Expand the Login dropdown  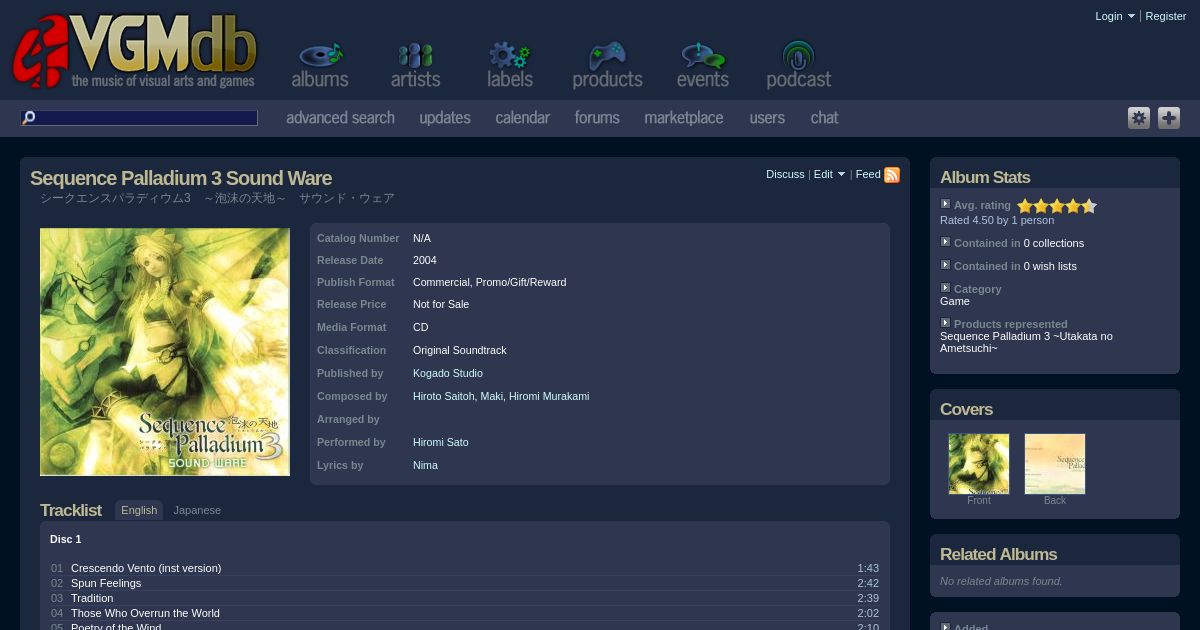coord(1115,16)
